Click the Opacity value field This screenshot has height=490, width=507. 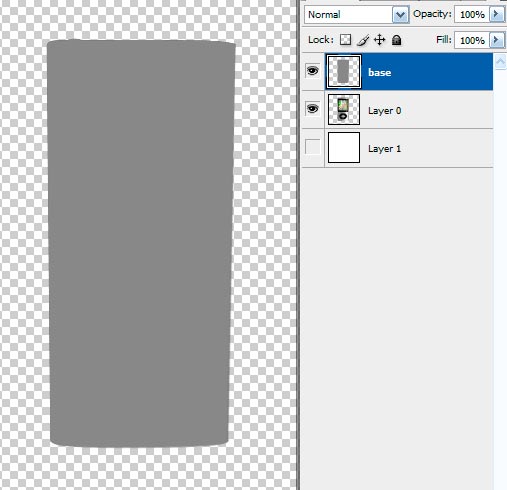pyautogui.click(x=472, y=14)
